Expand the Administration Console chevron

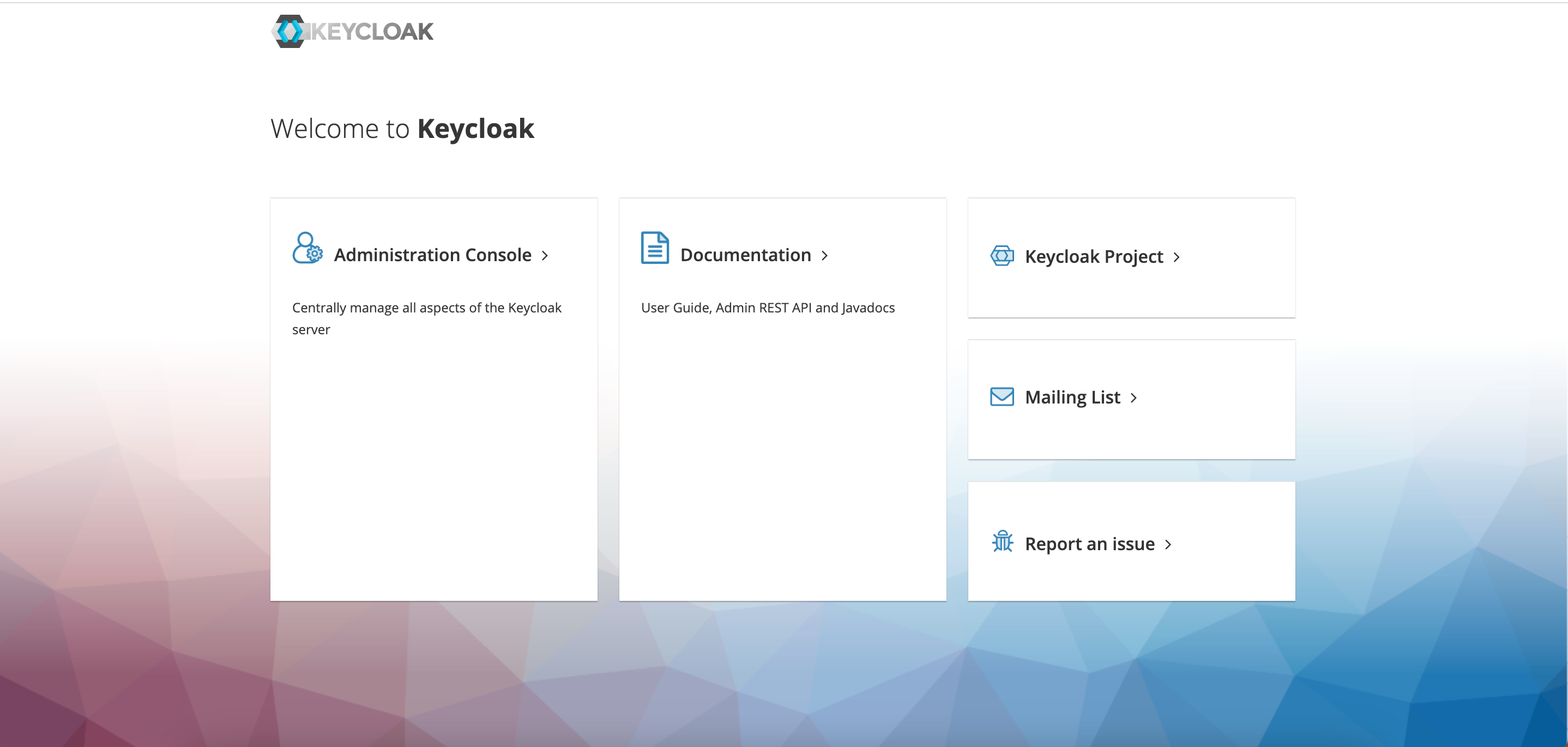545,256
